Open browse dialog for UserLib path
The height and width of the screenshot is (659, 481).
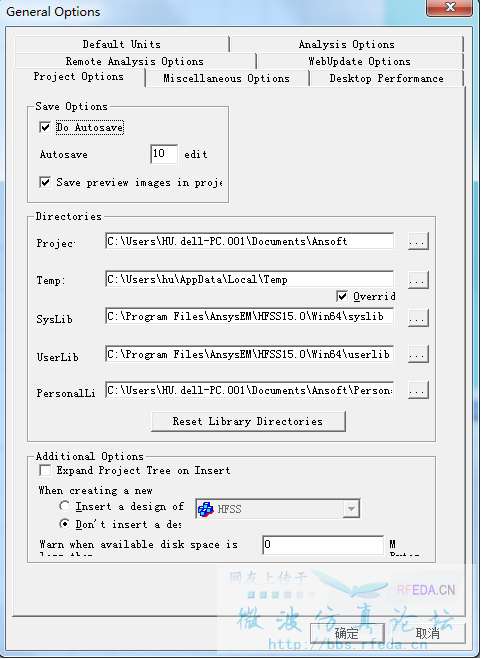(418, 354)
